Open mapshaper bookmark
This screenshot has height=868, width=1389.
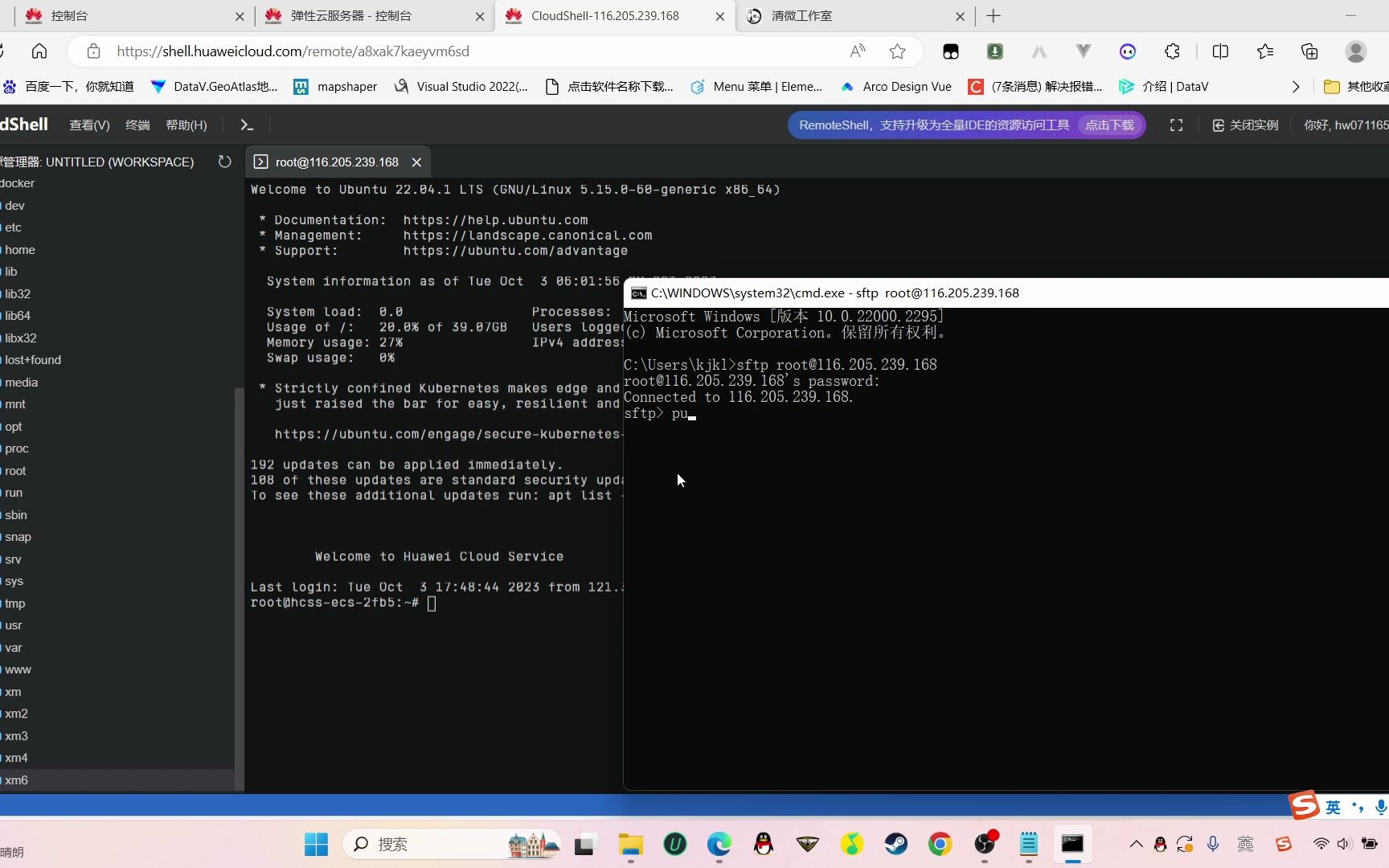336,87
